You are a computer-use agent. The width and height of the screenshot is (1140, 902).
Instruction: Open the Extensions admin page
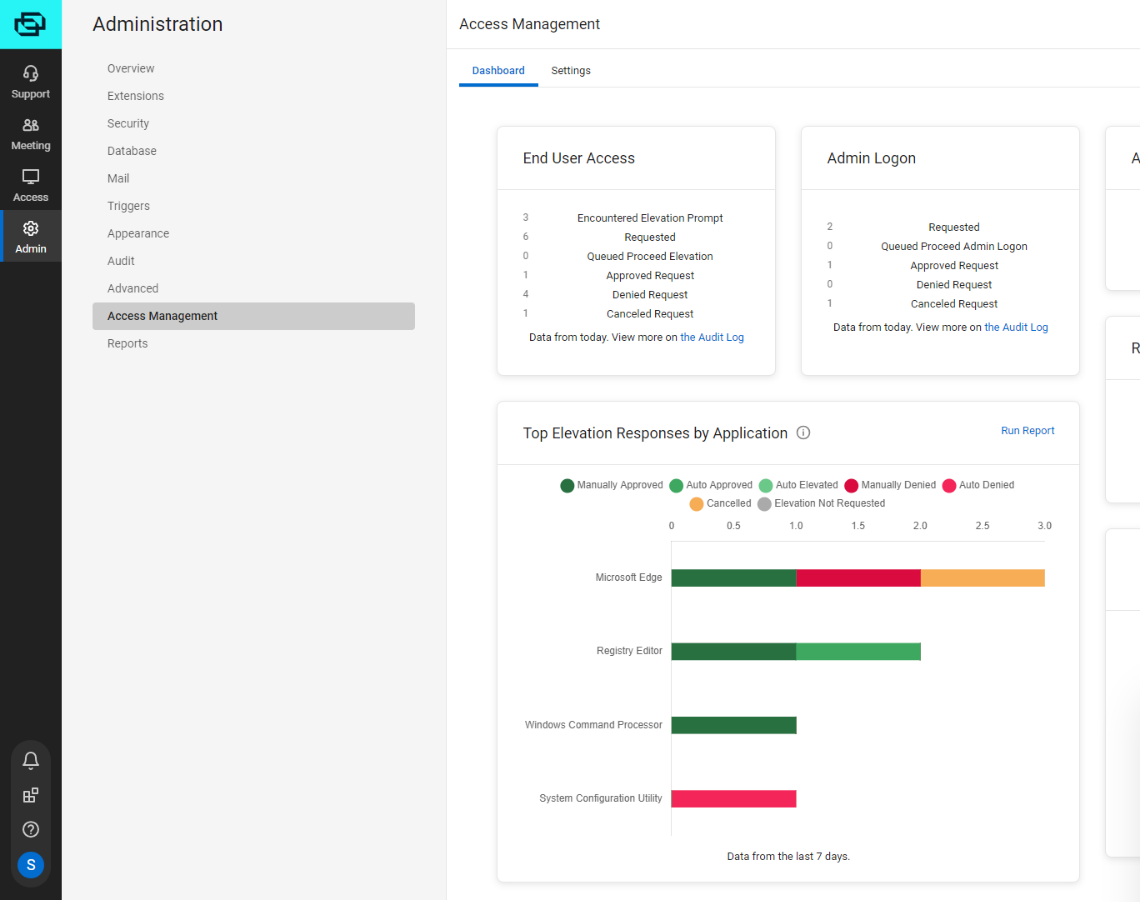(135, 96)
